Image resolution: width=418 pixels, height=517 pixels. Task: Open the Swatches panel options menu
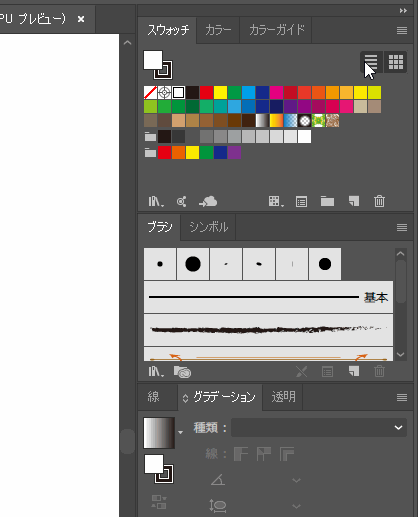tap(402, 30)
